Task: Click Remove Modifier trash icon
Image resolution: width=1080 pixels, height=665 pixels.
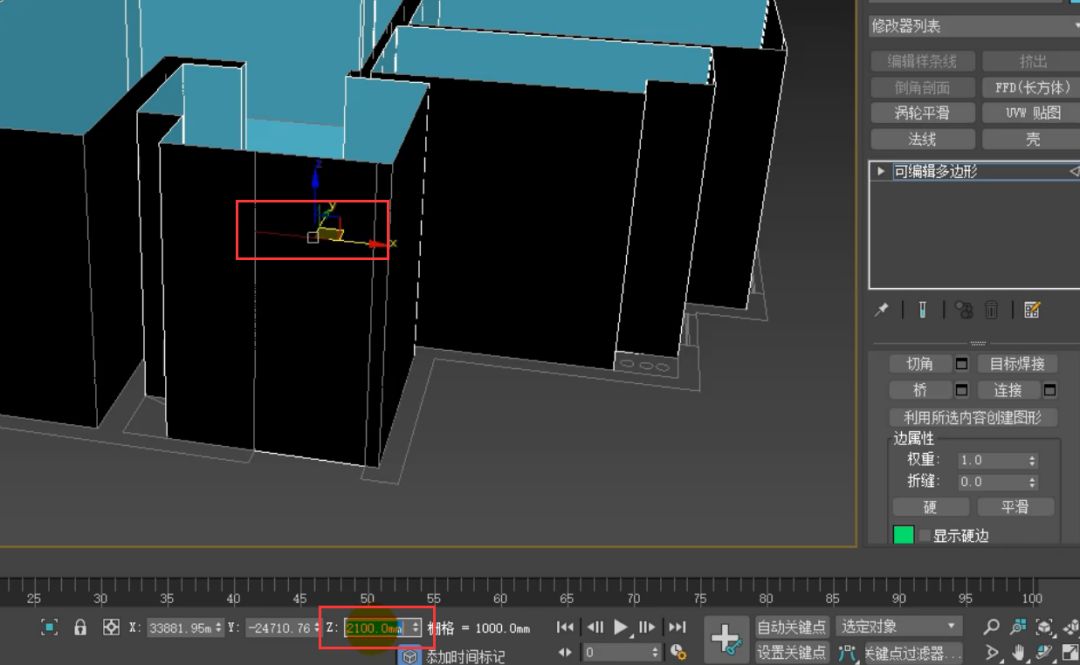Action: tap(991, 310)
